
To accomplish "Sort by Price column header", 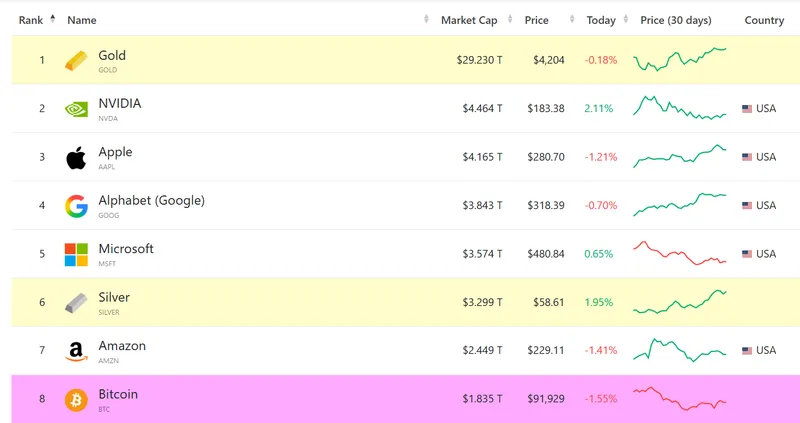I will (536, 20).
